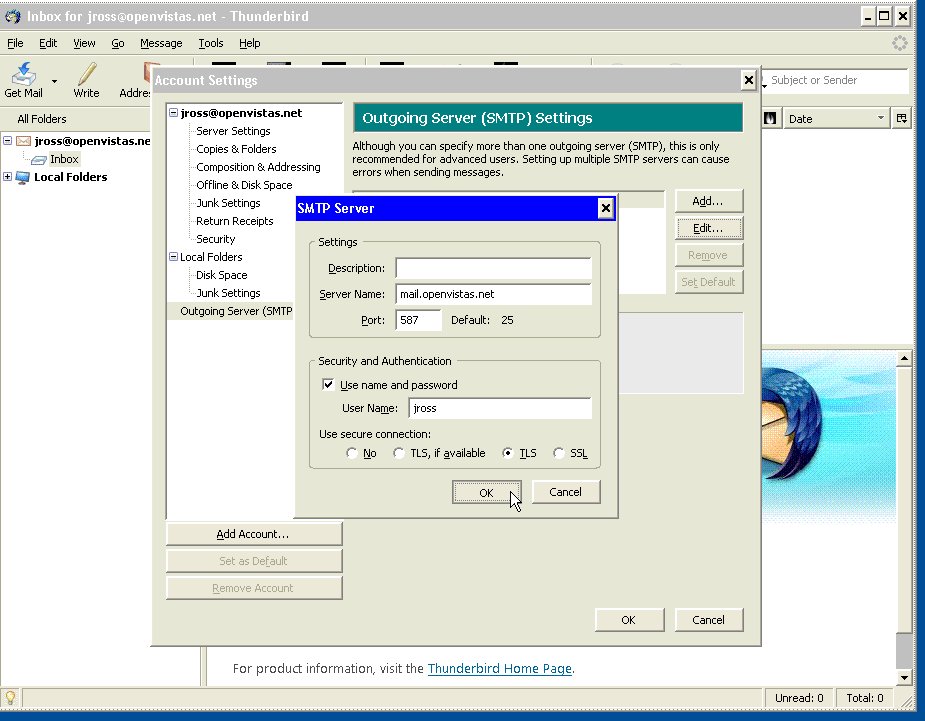Viewport: 925px width, 721px height.
Task: Select TLS, if available radio button
Action: tap(399, 453)
